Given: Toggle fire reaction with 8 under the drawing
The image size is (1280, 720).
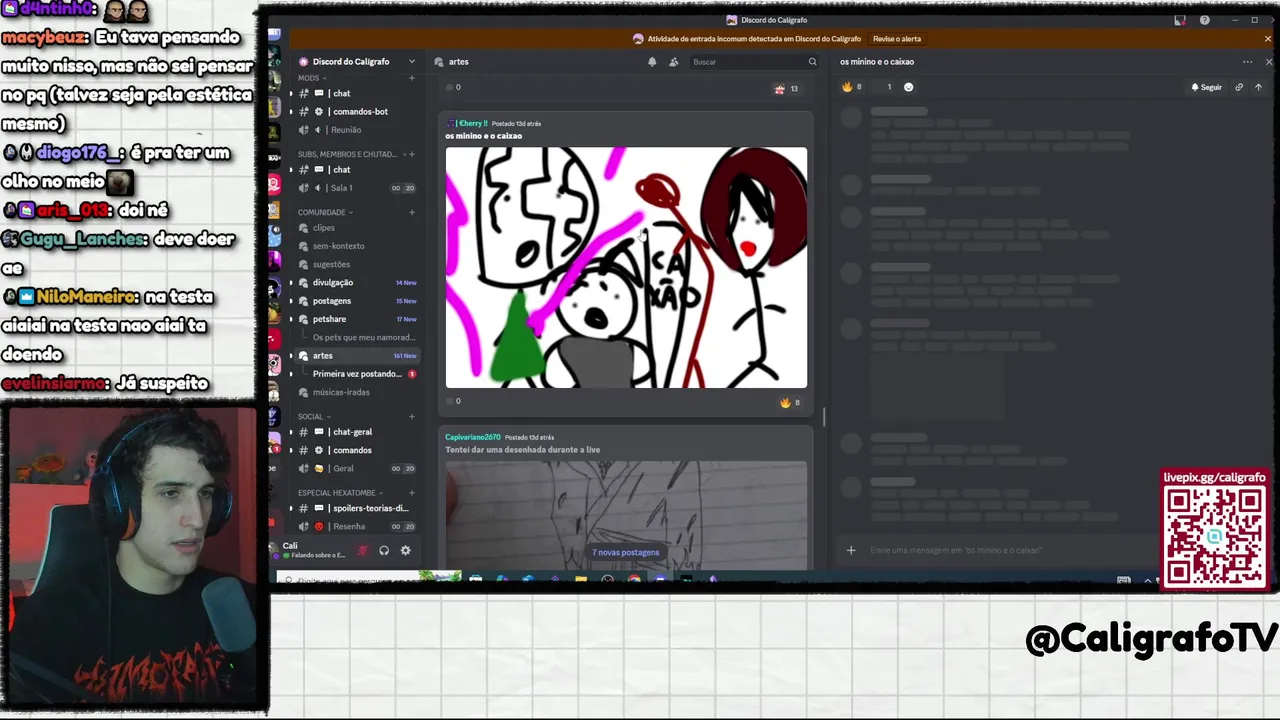Looking at the screenshot, I should click(790, 402).
